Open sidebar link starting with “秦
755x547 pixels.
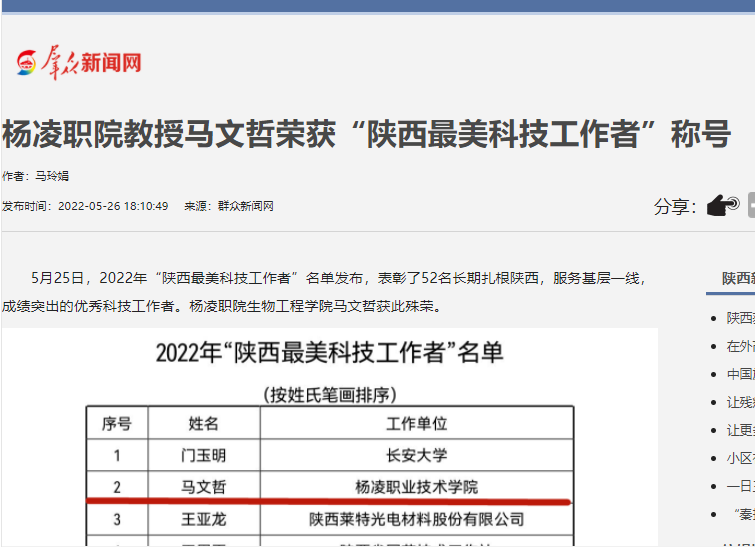point(742,514)
